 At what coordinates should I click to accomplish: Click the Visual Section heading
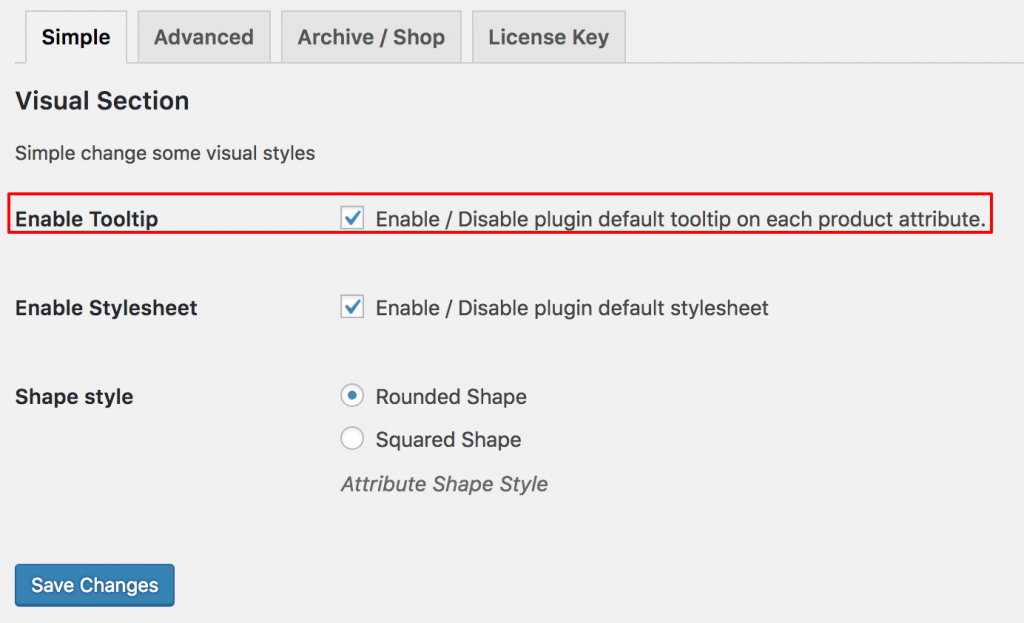point(102,101)
